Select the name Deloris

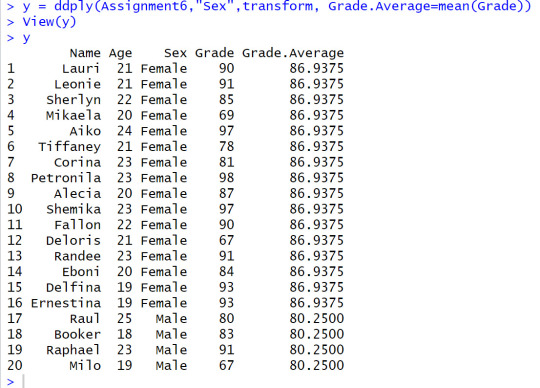(x=73, y=240)
